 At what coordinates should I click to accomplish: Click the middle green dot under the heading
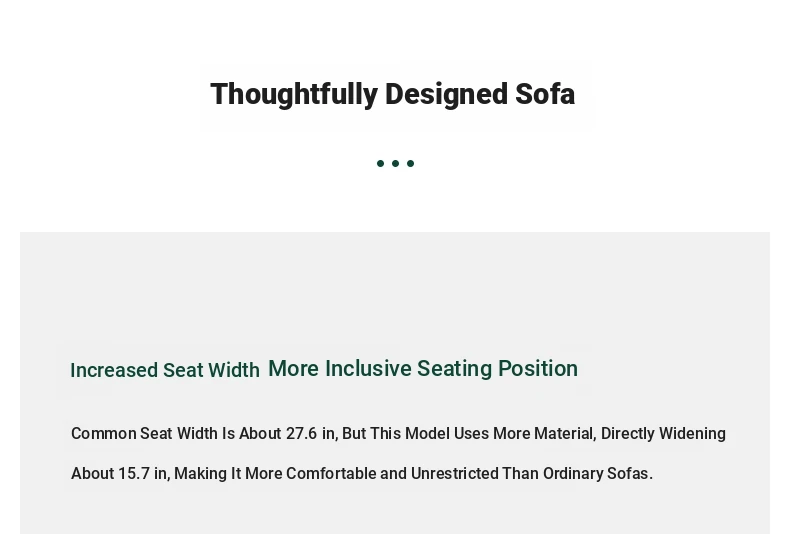(396, 163)
